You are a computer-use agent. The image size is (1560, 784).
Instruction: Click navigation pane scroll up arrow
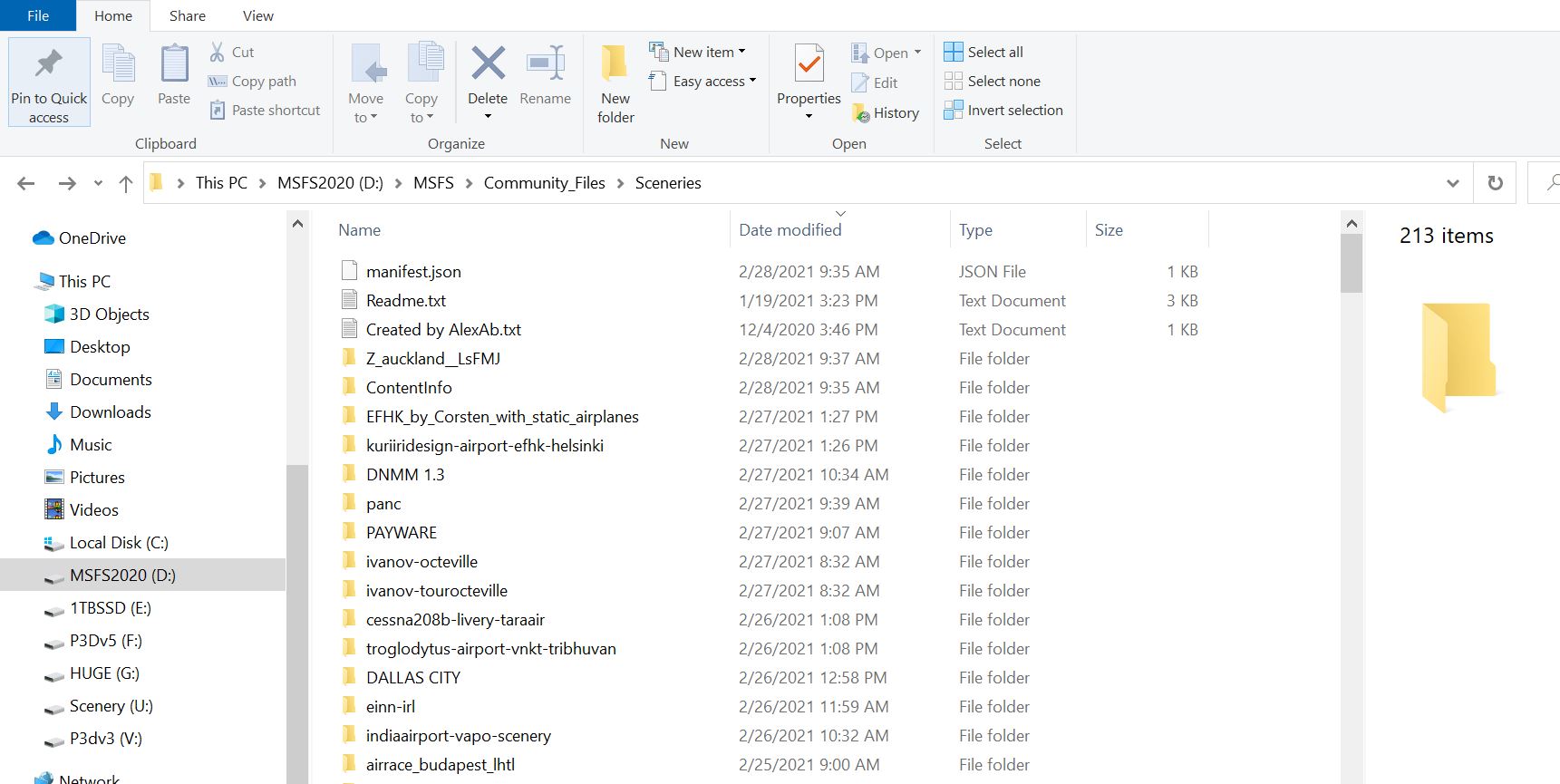pyautogui.click(x=297, y=223)
